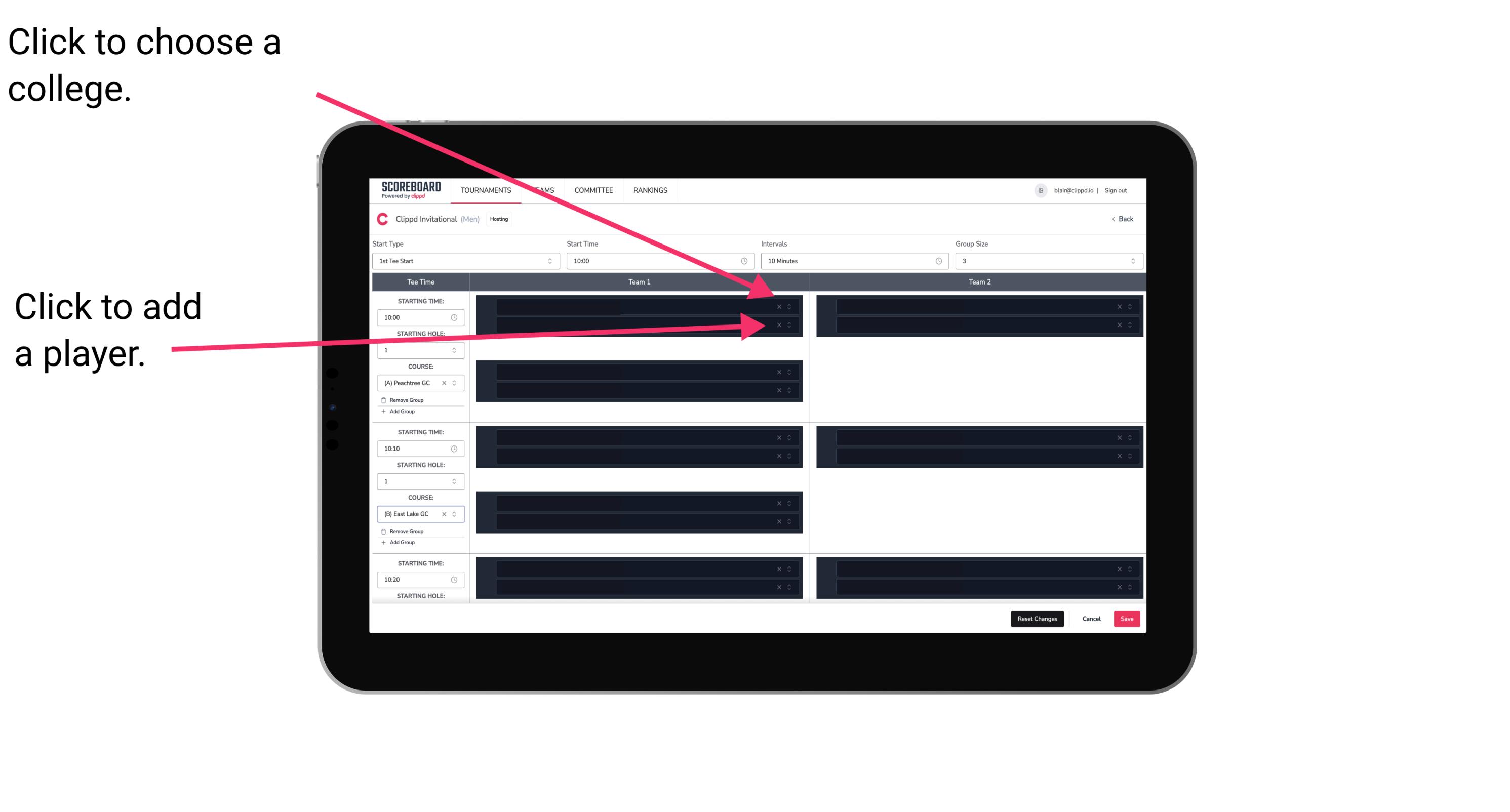Screen dimensions: 1510x812
Task: Click Add Group link under Peachtree GC course
Action: coord(401,413)
